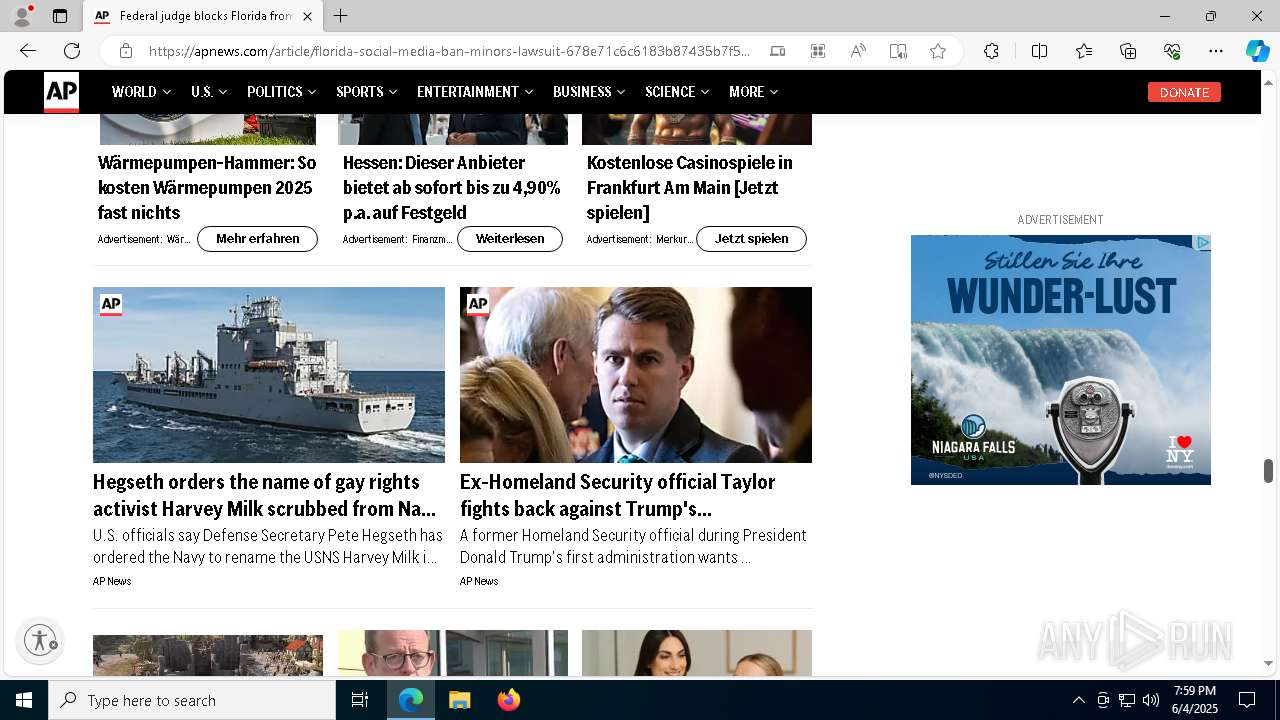Click the navy ship article image
1280x720 pixels.
[x=269, y=375]
